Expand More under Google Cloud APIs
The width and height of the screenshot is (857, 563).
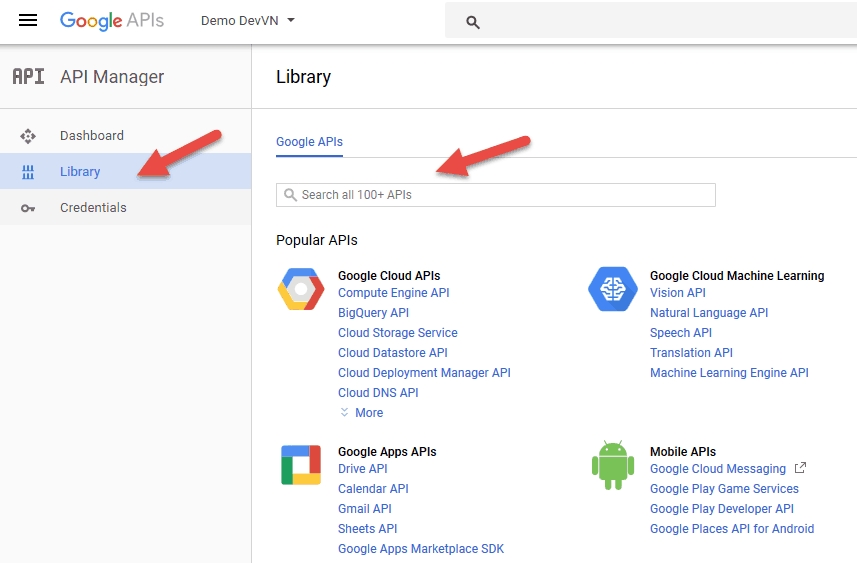(x=362, y=413)
